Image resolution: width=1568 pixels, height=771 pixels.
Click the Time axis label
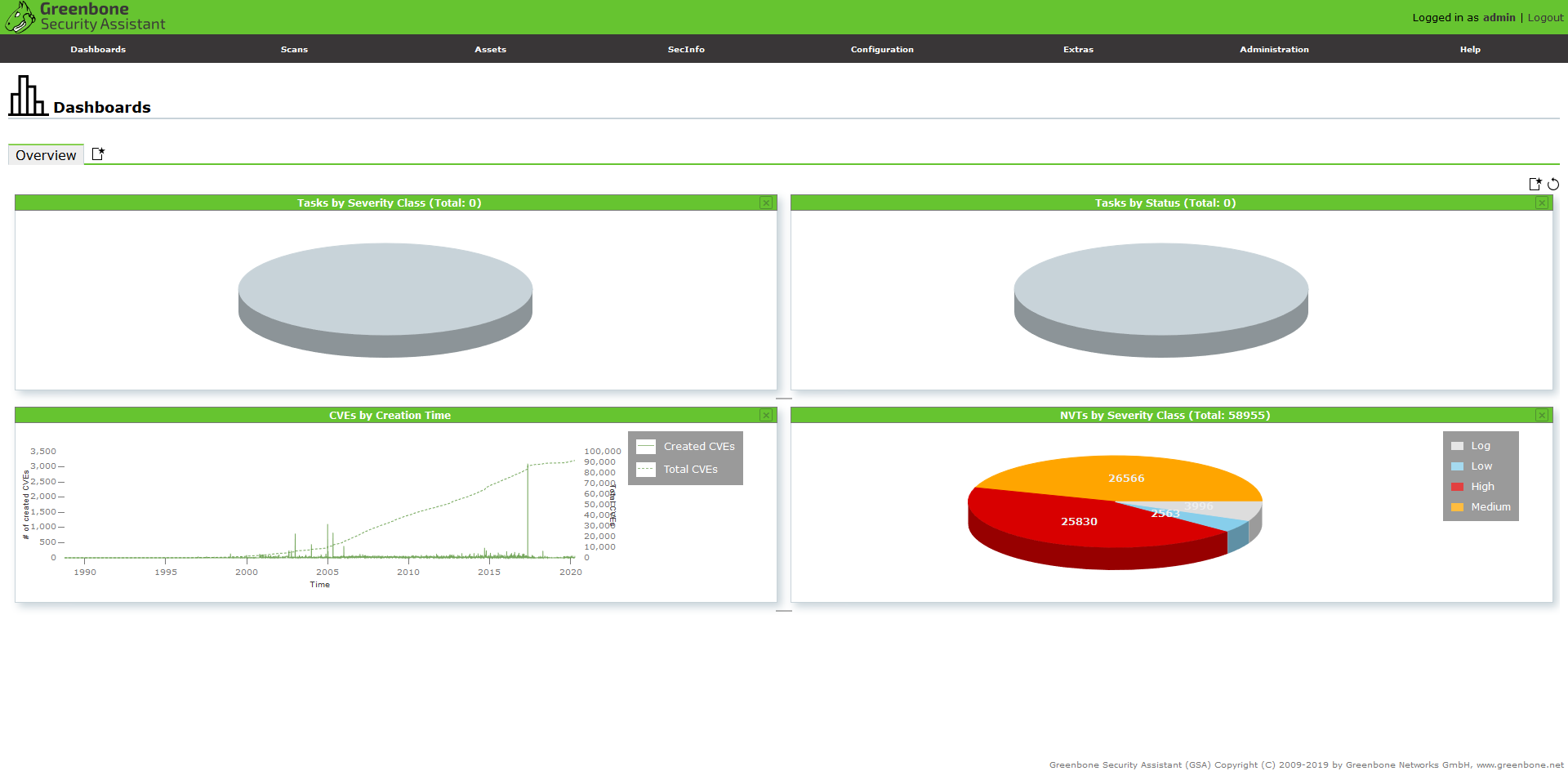[320, 585]
